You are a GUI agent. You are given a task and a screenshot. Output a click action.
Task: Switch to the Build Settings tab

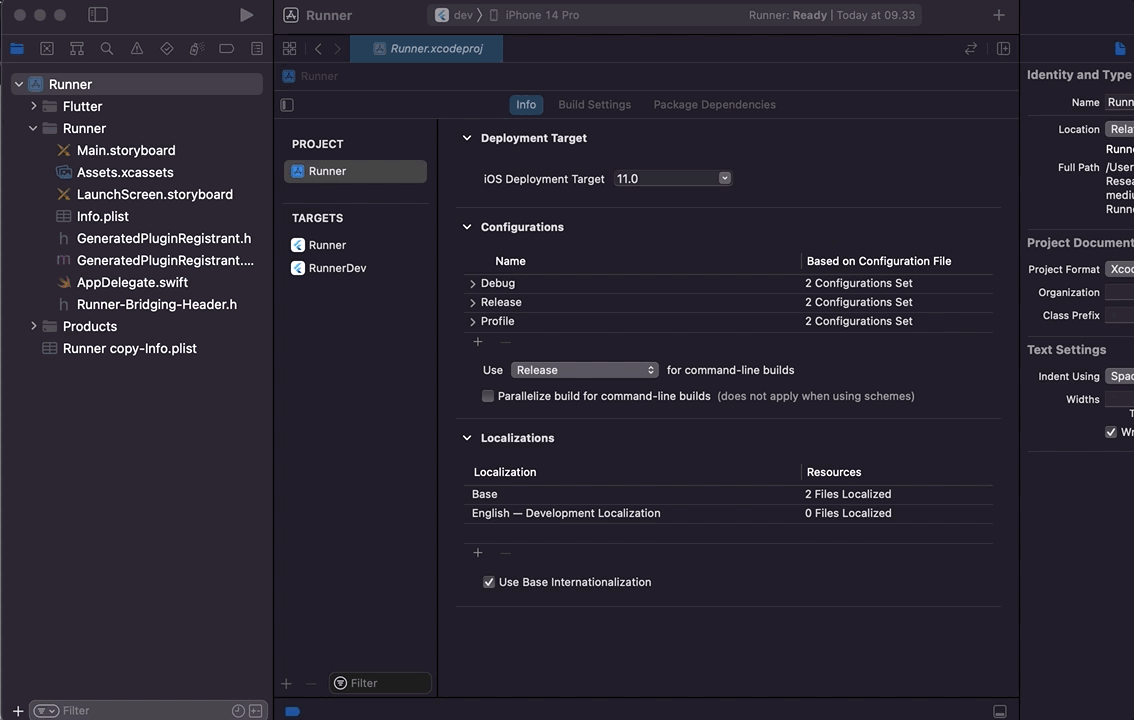point(594,104)
